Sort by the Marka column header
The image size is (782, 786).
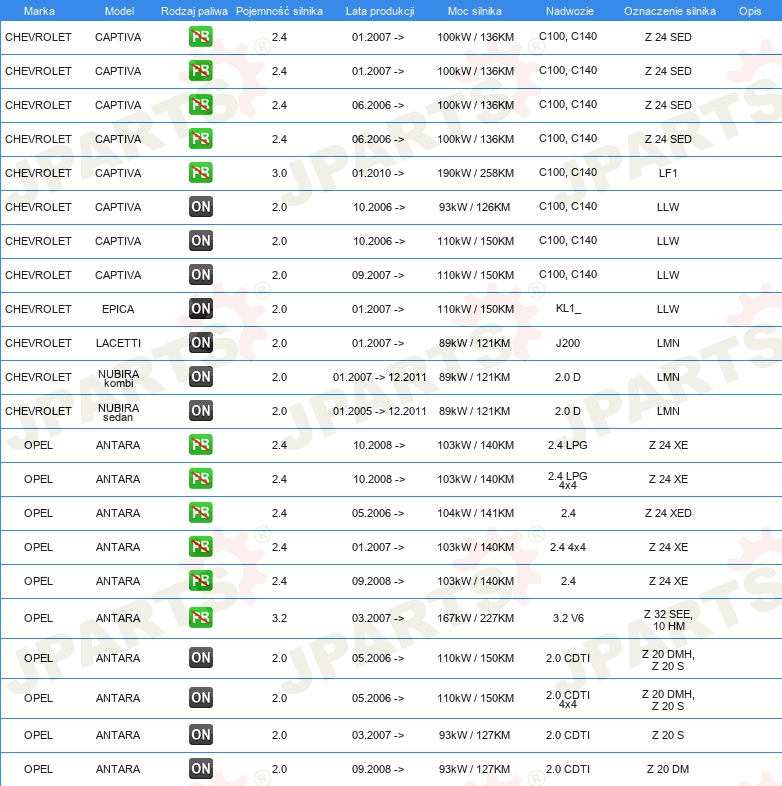(x=38, y=11)
